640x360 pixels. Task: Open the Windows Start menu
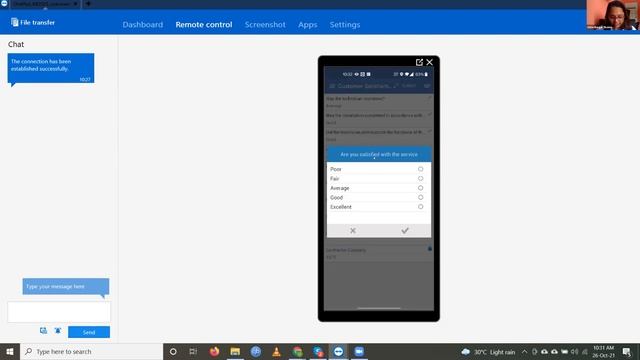click(10, 351)
